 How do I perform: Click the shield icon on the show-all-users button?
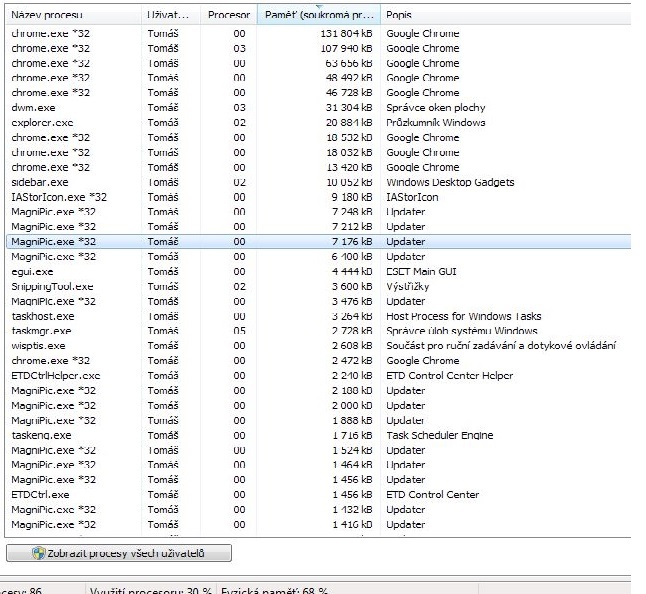[39, 553]
